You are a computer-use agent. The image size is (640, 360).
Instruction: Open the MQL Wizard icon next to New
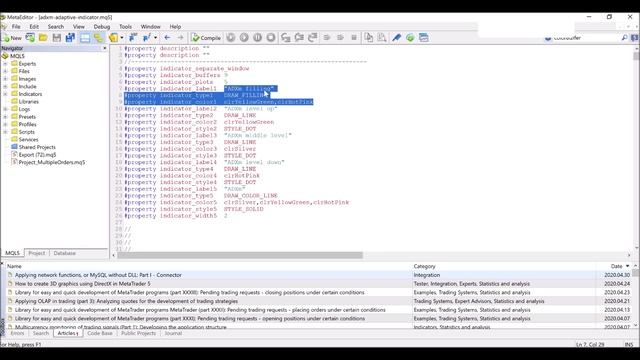pyautogui.click(x=30, y=38)
